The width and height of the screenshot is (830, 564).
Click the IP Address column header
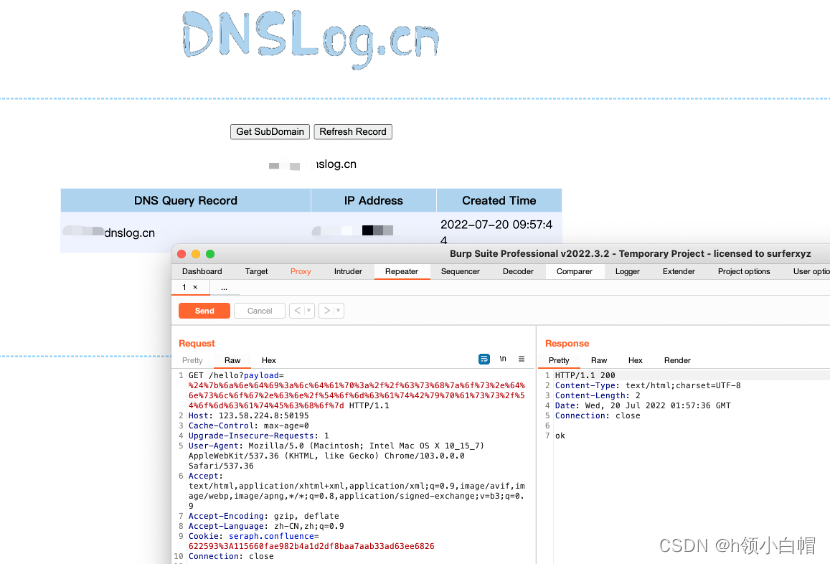[374, 201]
